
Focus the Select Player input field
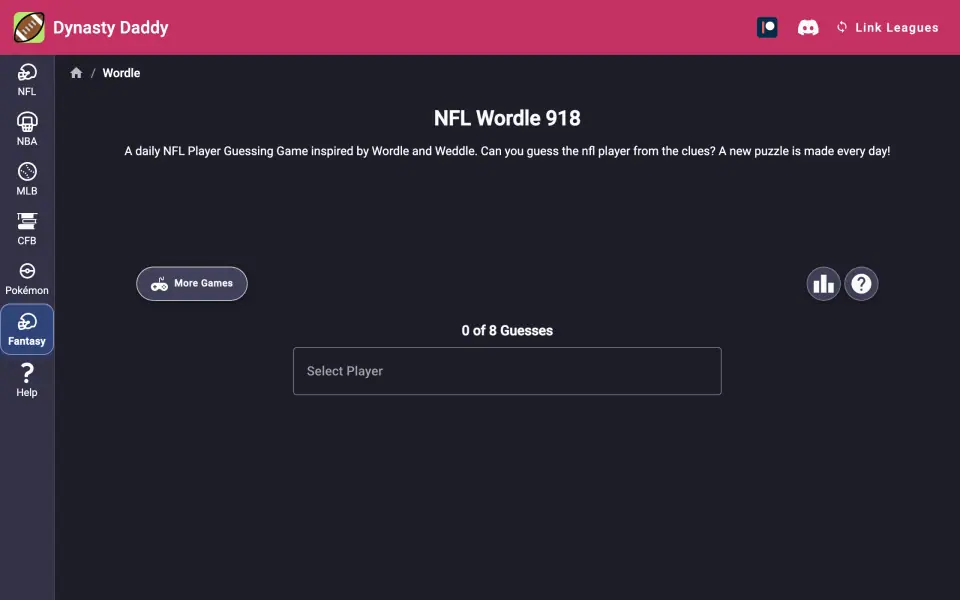[507, 371]
